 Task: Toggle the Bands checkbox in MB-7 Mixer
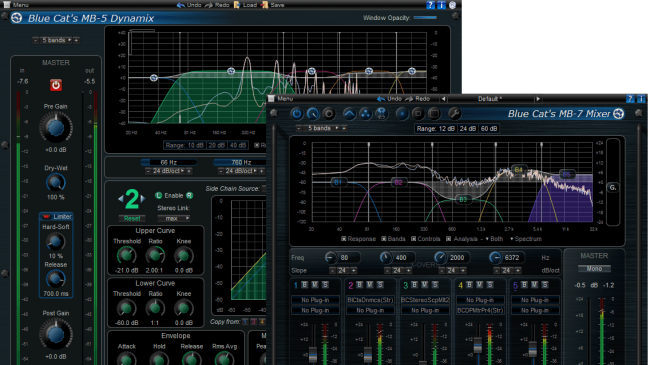click(384, 239)
